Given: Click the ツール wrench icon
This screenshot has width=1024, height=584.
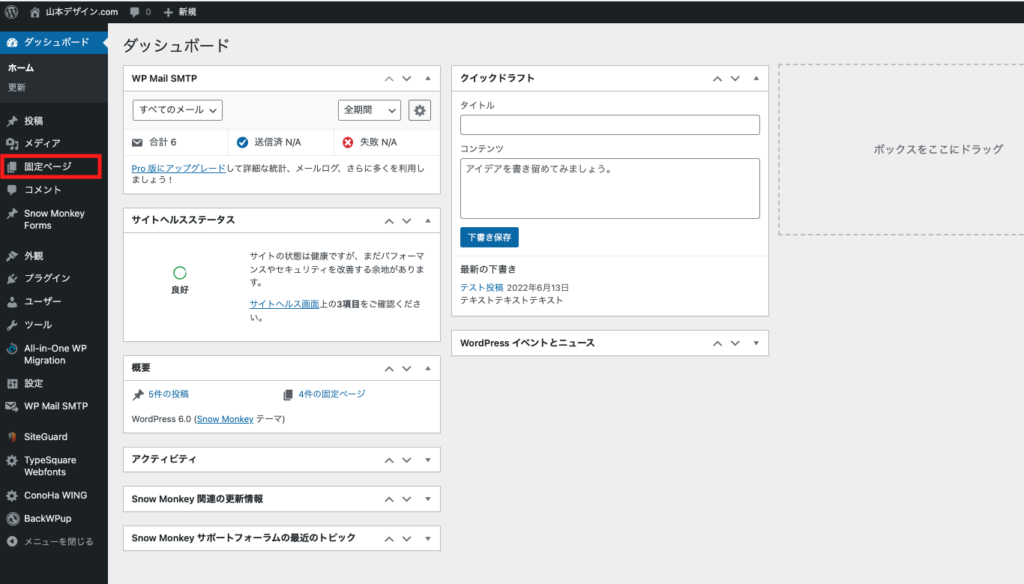Looking at the screenshot, I should (12, 325).
